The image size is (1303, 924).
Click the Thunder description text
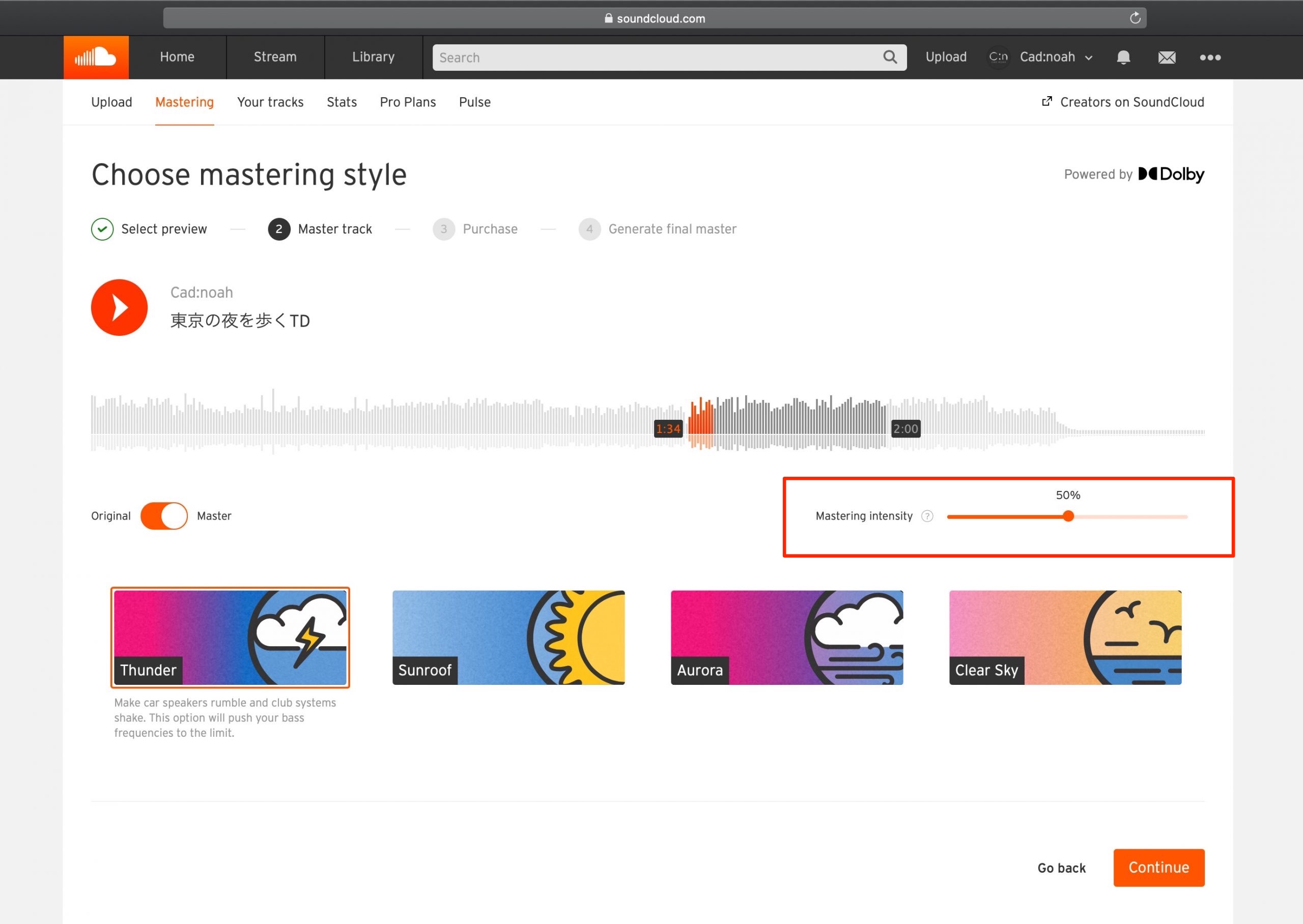tap(225, 717)
